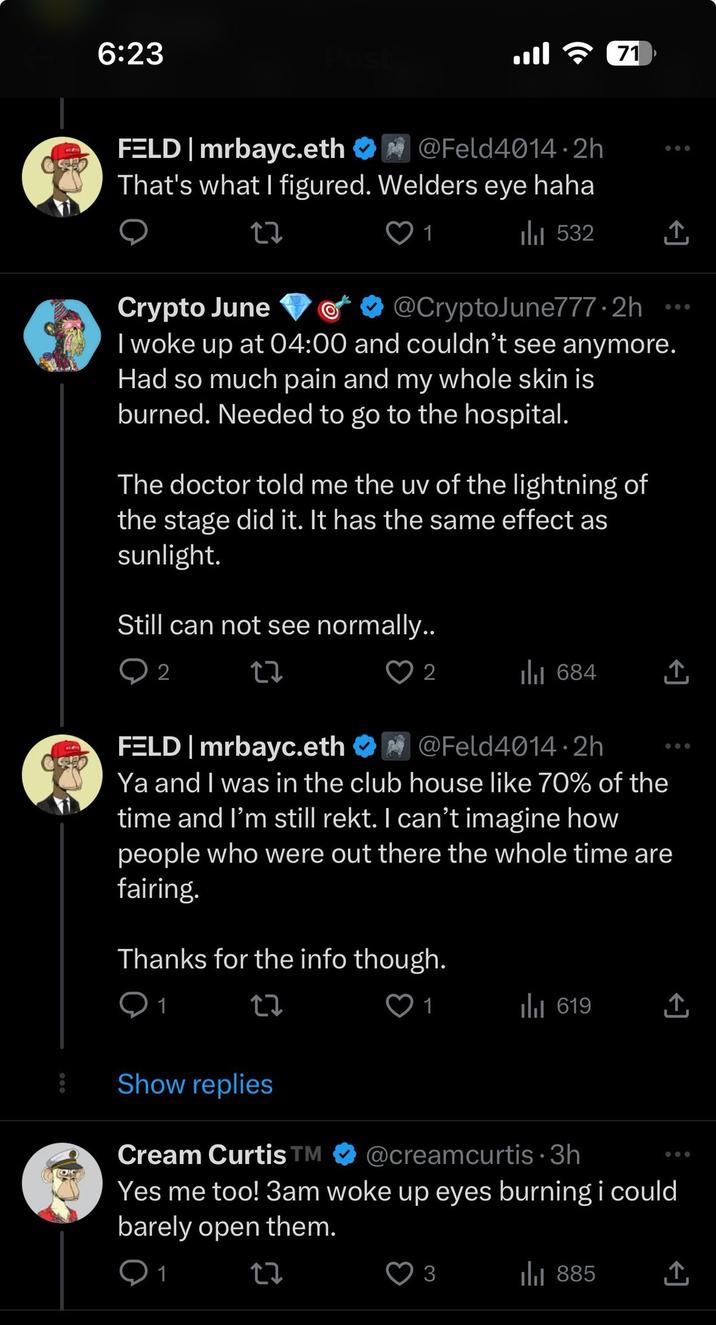This screenshot has width=716, height=1325.
Task: View analytics showing 619 views
Action: (x=558, y=1005)
